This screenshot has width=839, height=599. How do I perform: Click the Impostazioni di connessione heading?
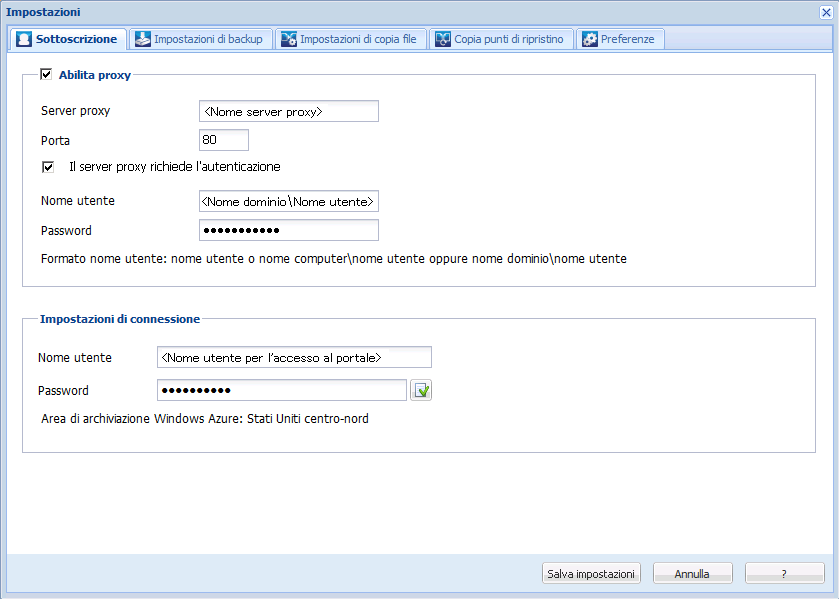(x=120, y=319)
